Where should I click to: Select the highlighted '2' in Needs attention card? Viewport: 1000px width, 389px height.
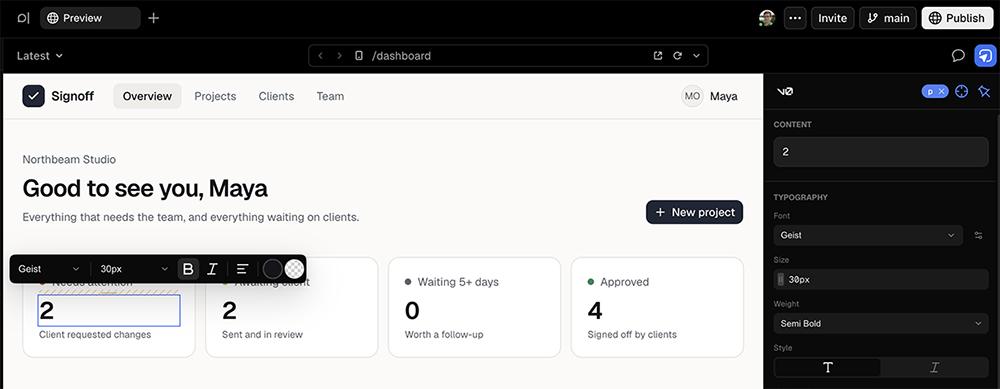109,311
